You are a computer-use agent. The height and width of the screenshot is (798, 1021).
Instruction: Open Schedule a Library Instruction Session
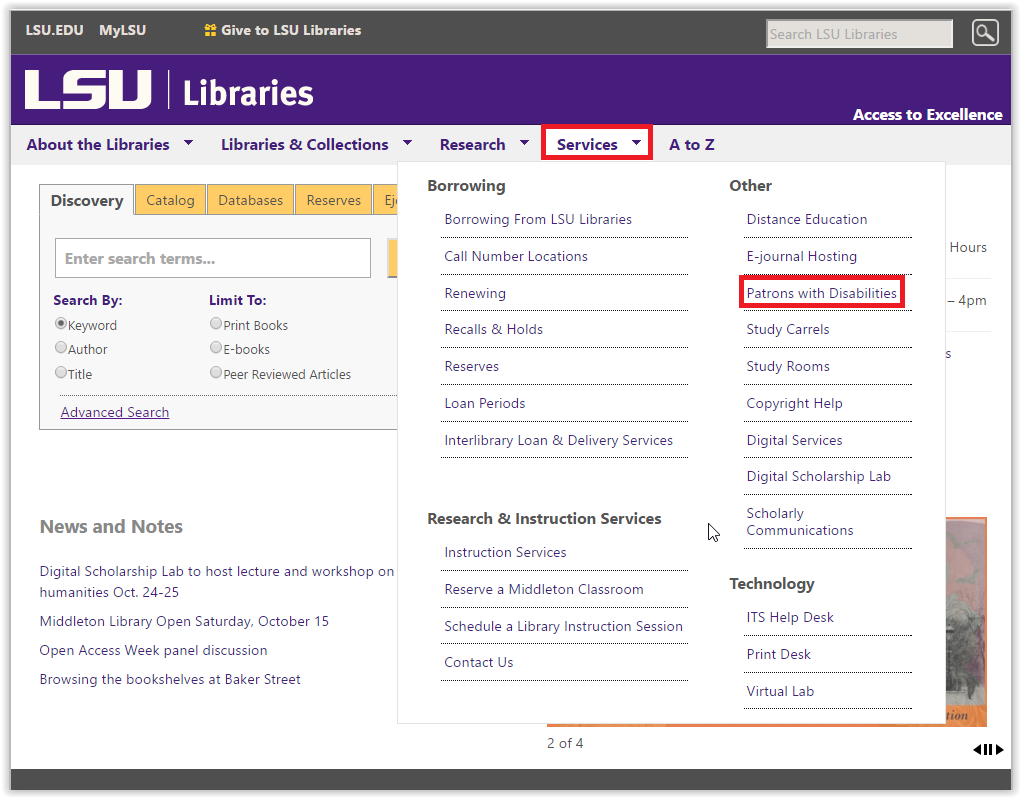563,627
